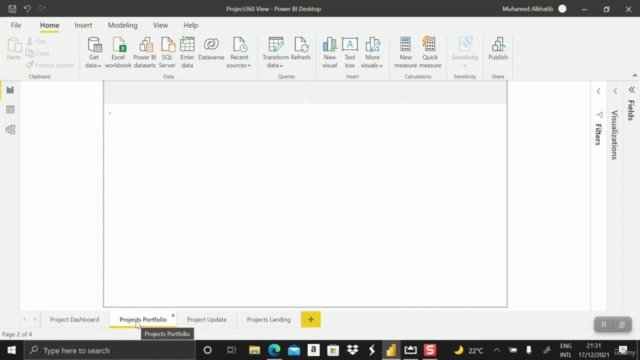Click the taskbar search box
The height and width of the screenshot is (360, 640).
[x=110, y=350]
